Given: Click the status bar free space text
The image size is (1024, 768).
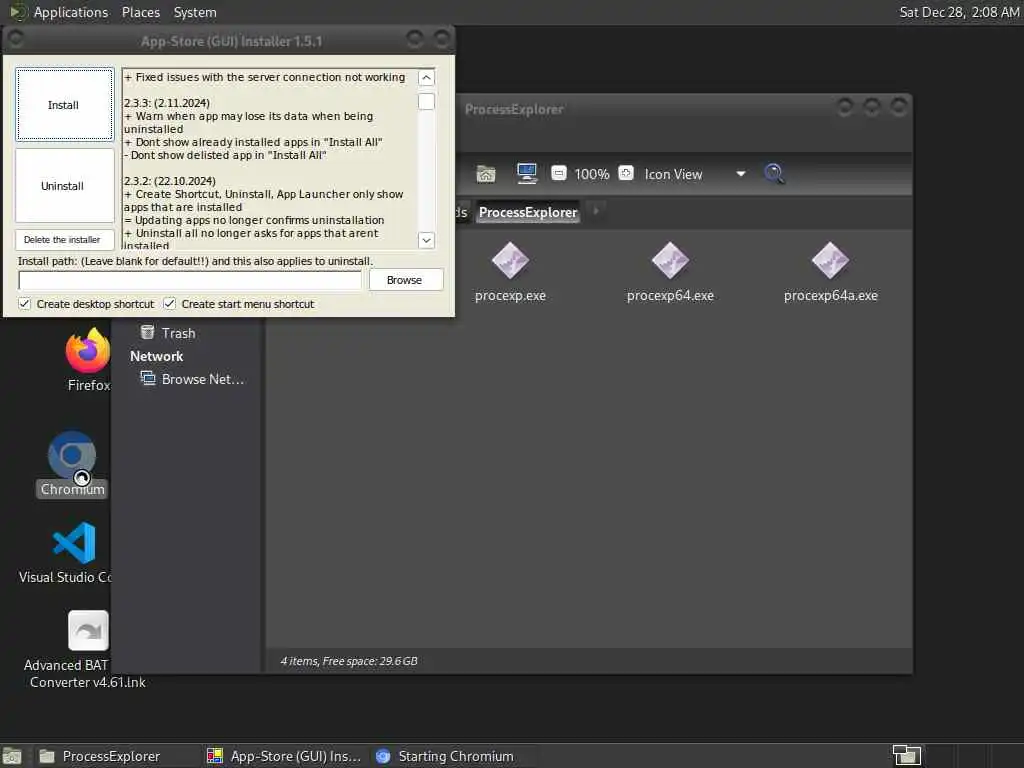Looking at the screenshot, I should 349,661.
